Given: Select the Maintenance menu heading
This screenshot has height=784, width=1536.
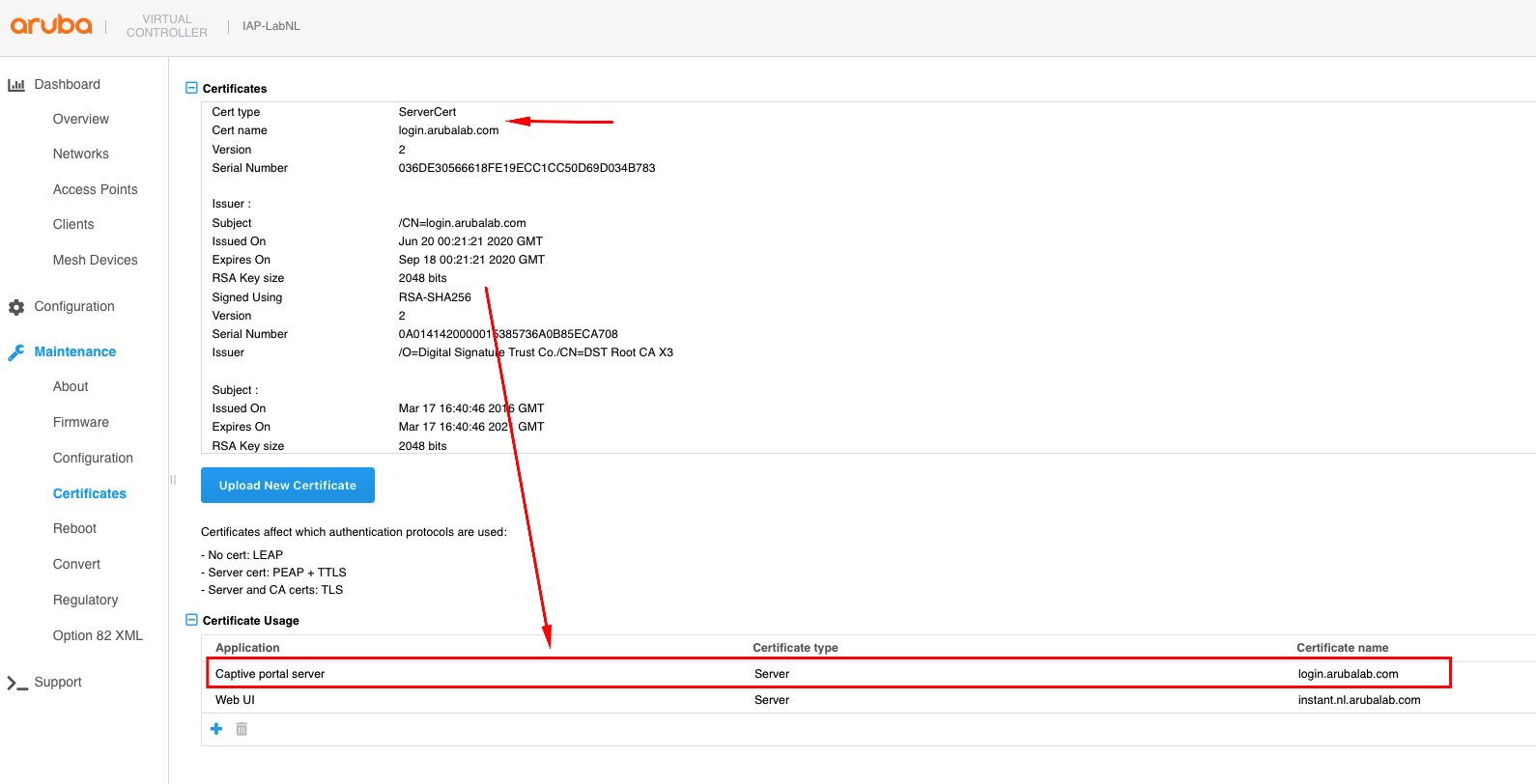Looking at the screenshot, I should point(75,351).
